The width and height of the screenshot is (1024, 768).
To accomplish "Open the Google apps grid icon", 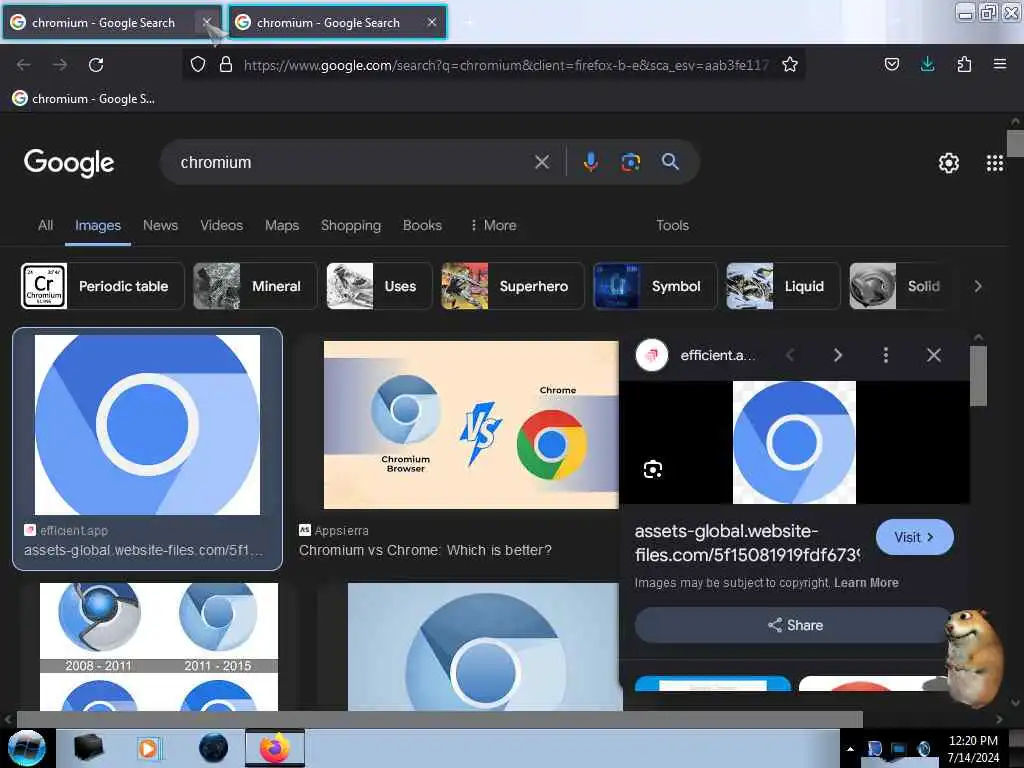I will (995, 163).
